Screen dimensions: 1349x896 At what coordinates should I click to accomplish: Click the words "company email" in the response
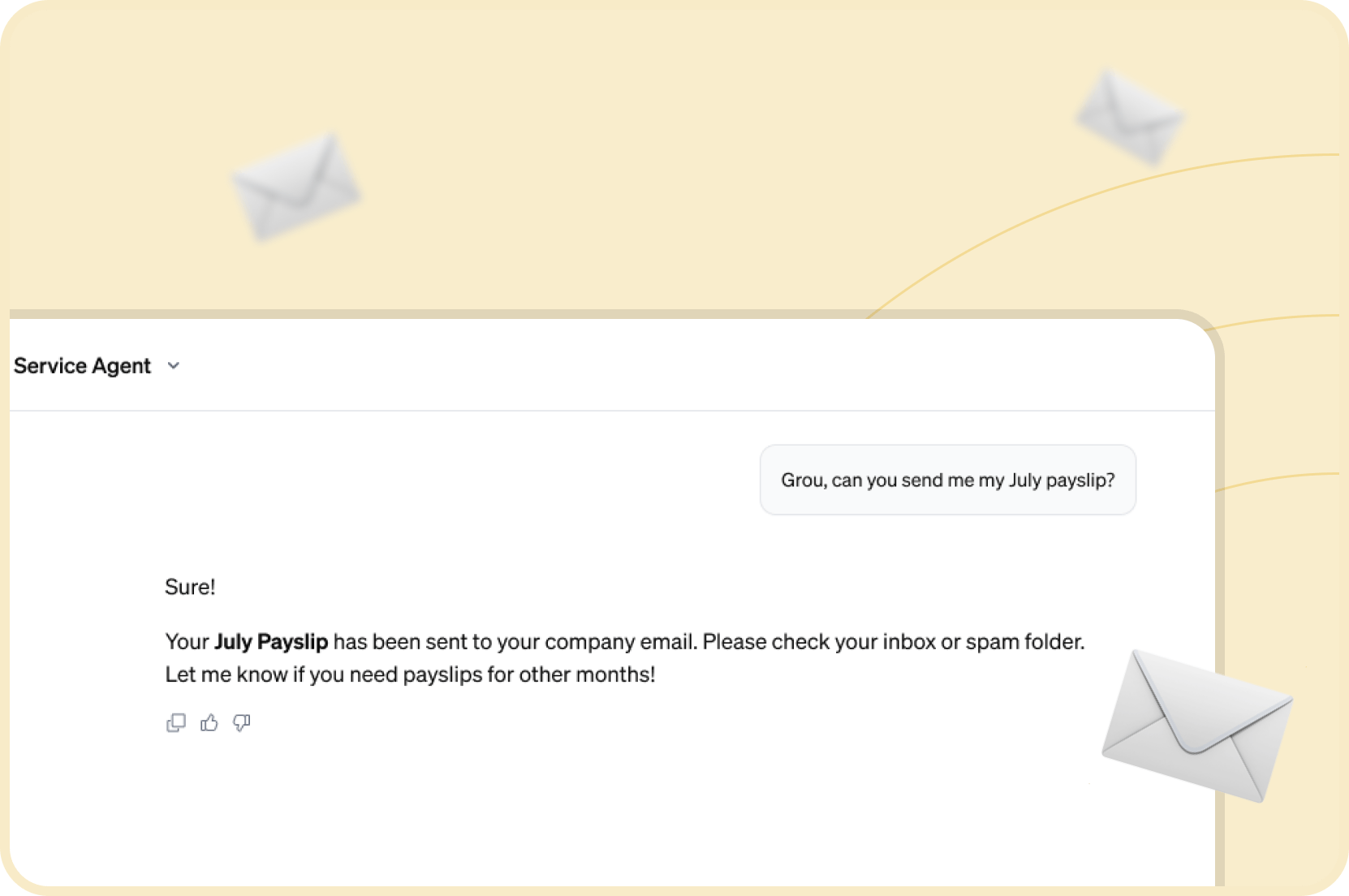[x=619, y=642]
